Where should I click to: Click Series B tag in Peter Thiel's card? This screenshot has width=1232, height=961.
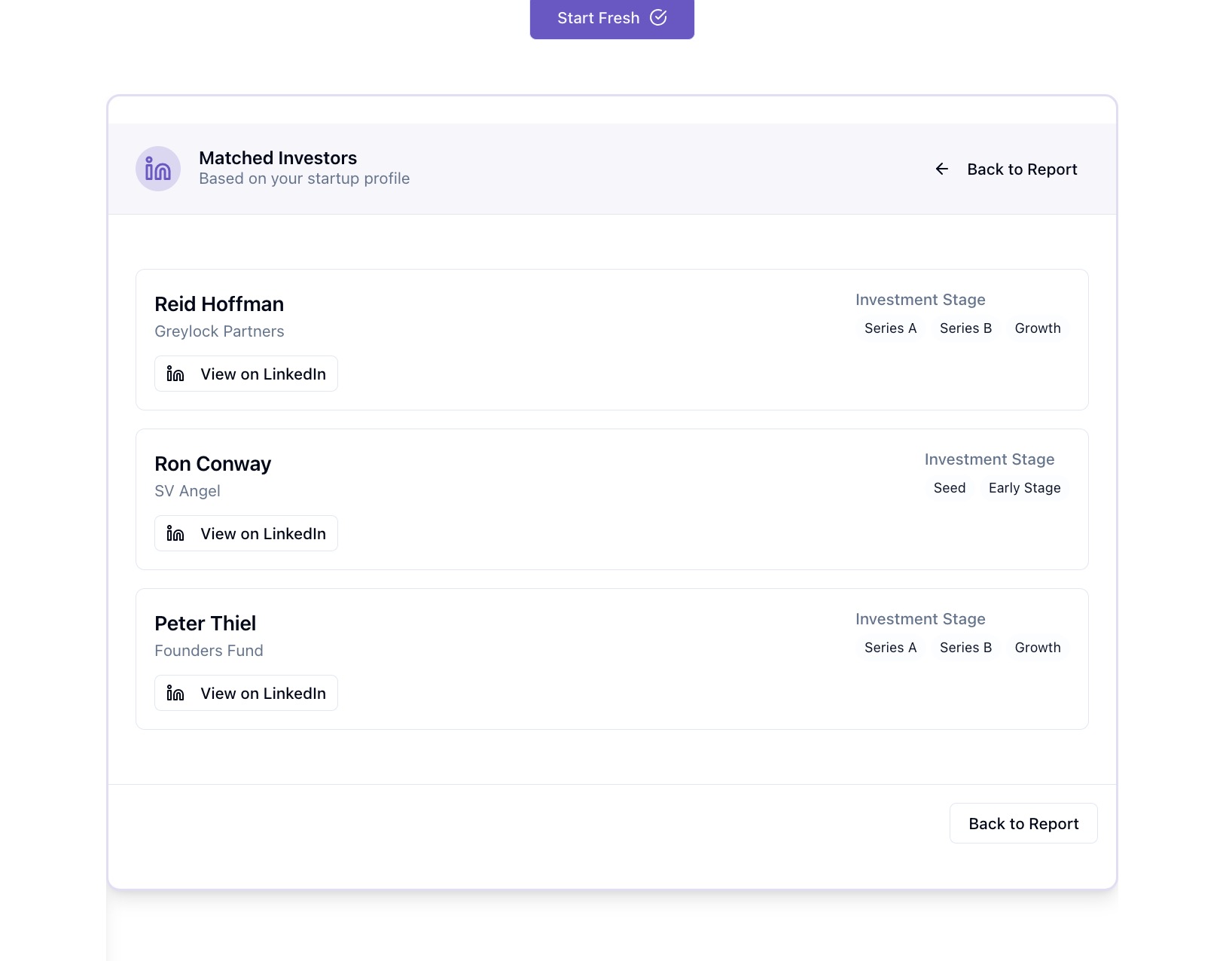point(965,648)
